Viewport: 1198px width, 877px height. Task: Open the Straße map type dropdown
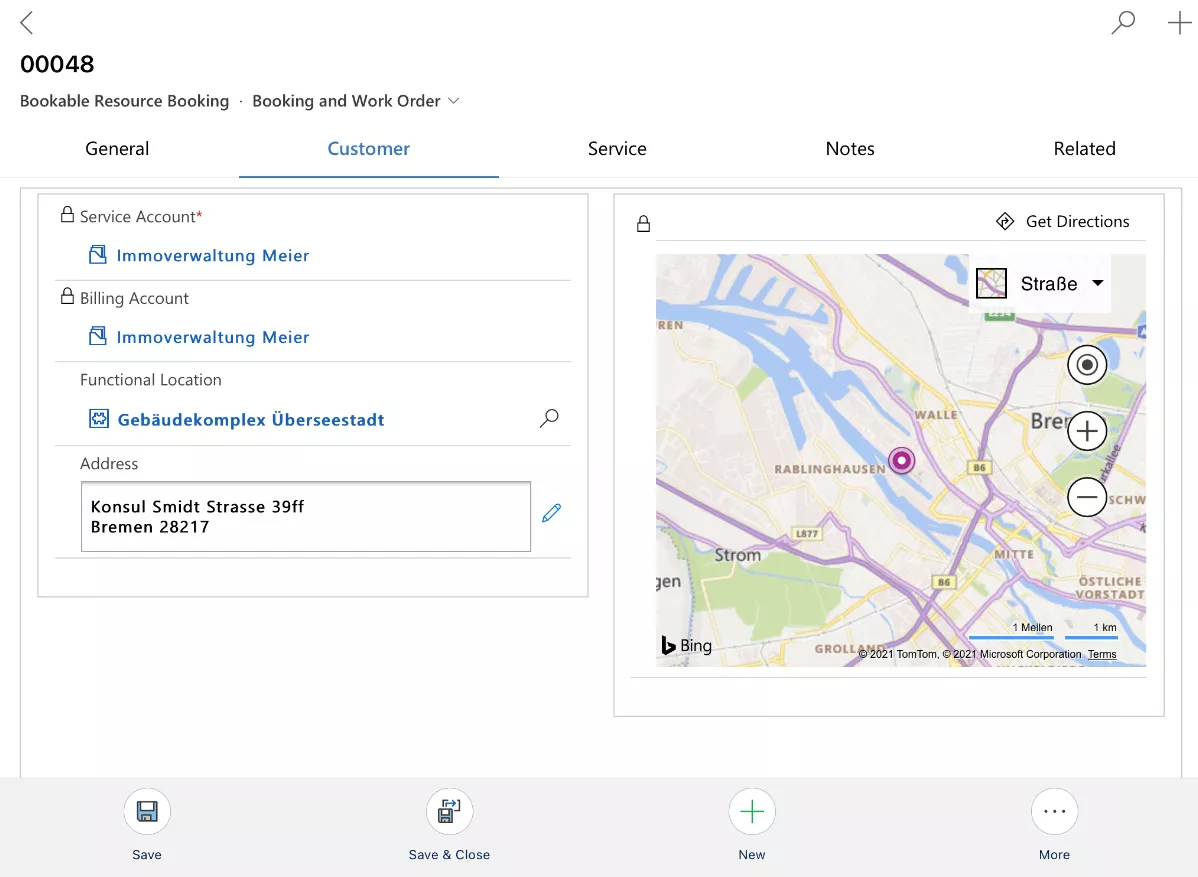[x=1040, y=284]
